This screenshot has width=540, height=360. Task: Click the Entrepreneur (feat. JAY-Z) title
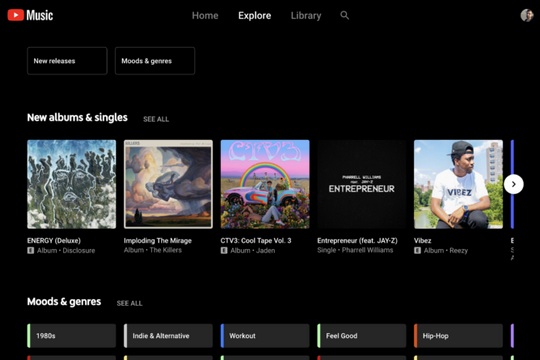[x=357, y=240]
